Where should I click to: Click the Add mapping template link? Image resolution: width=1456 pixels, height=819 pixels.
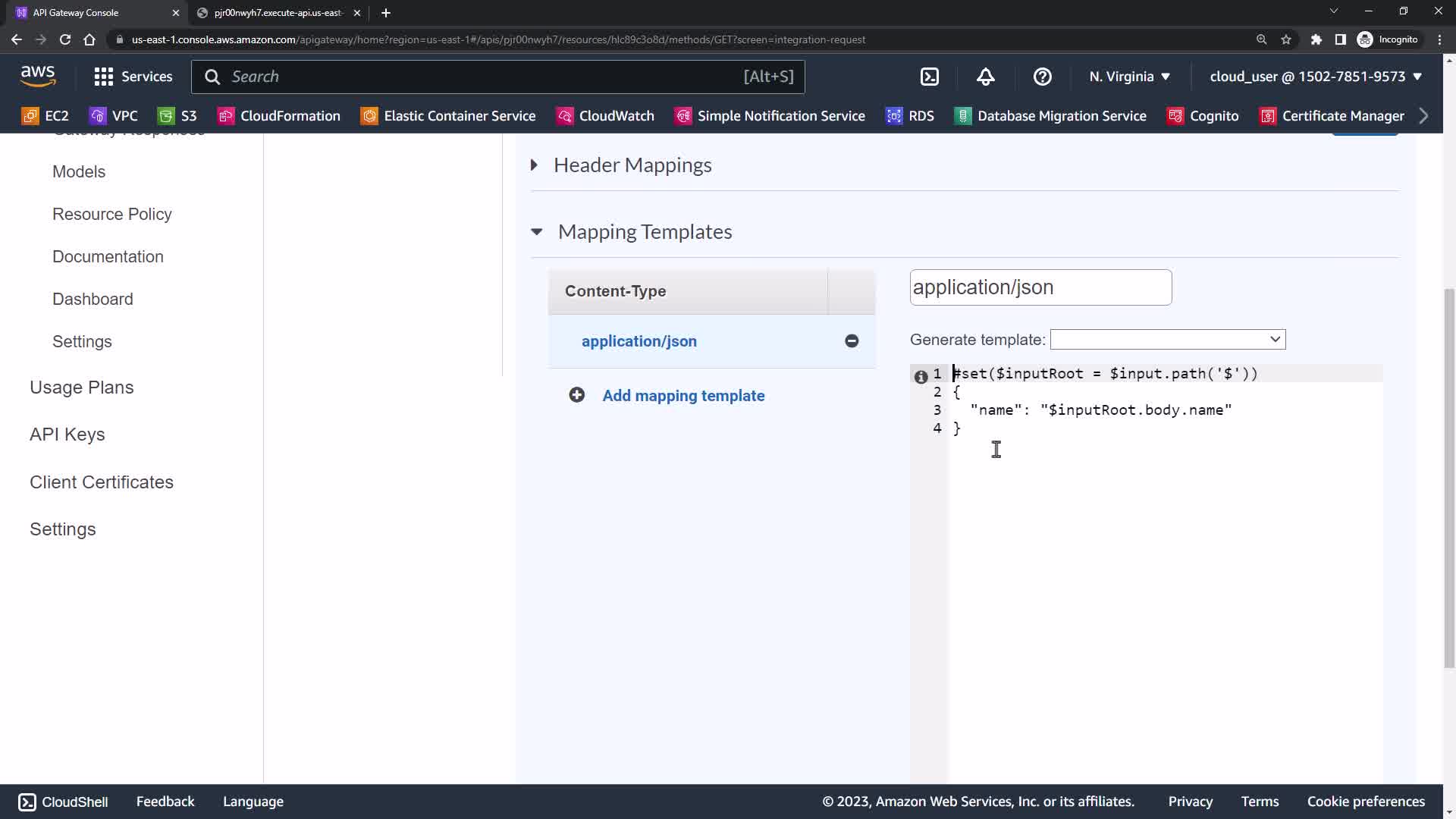pyautogui.click(x=683, y=396)
